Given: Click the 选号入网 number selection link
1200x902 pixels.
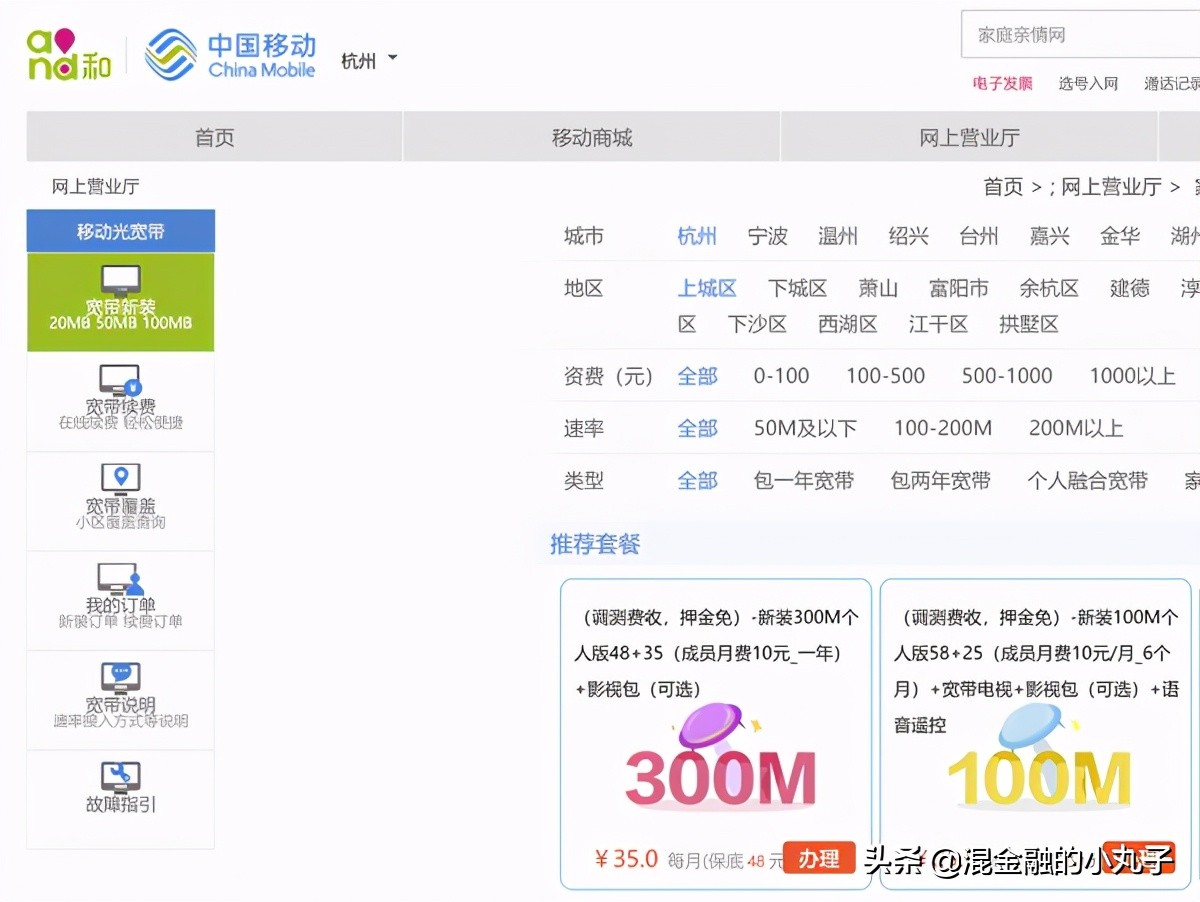Looking at the screenshot, I should [1089, 84].
